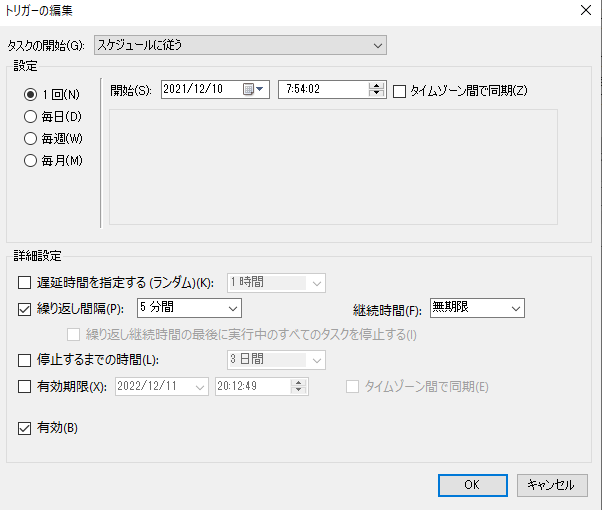The image size is (602, 510).
Task: Open the 5 分間 repeat interval dropdown
Action: pos(189,308)
